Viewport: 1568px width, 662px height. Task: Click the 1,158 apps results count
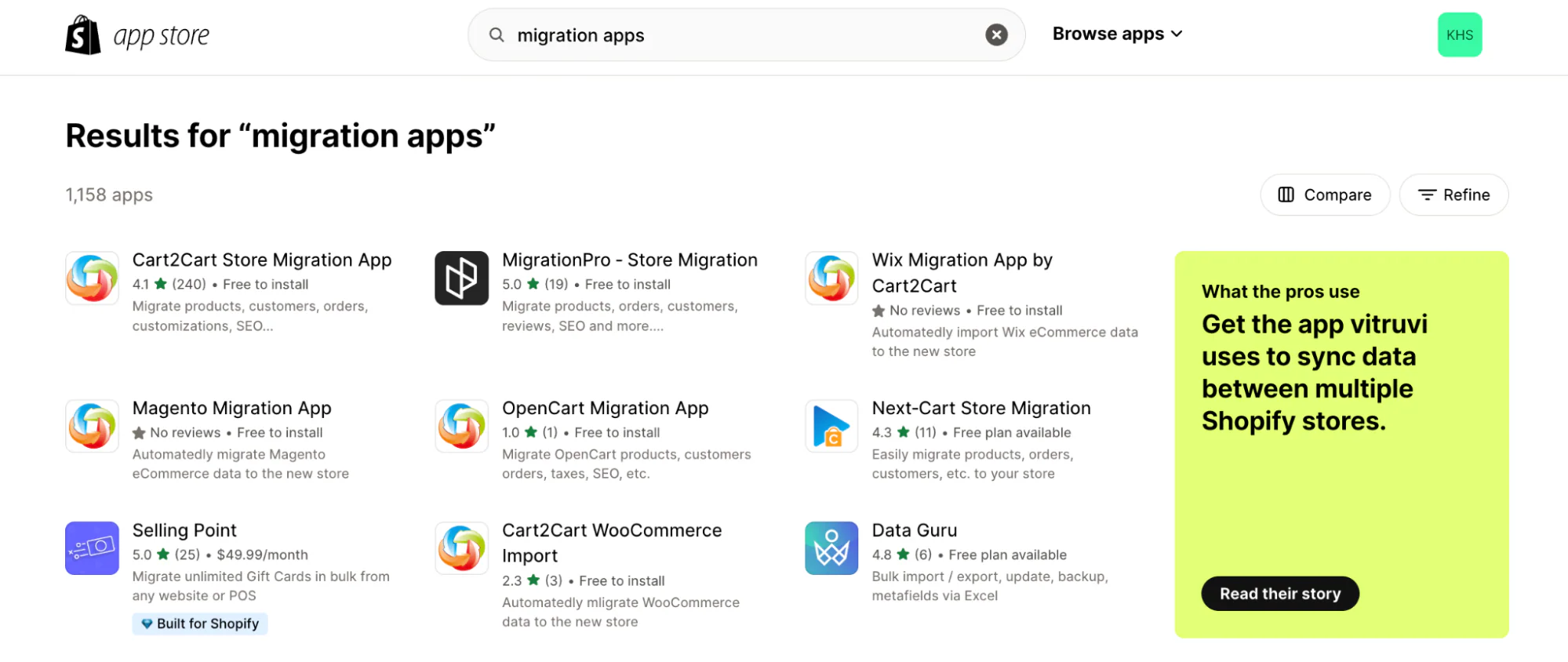pos(109,195)
